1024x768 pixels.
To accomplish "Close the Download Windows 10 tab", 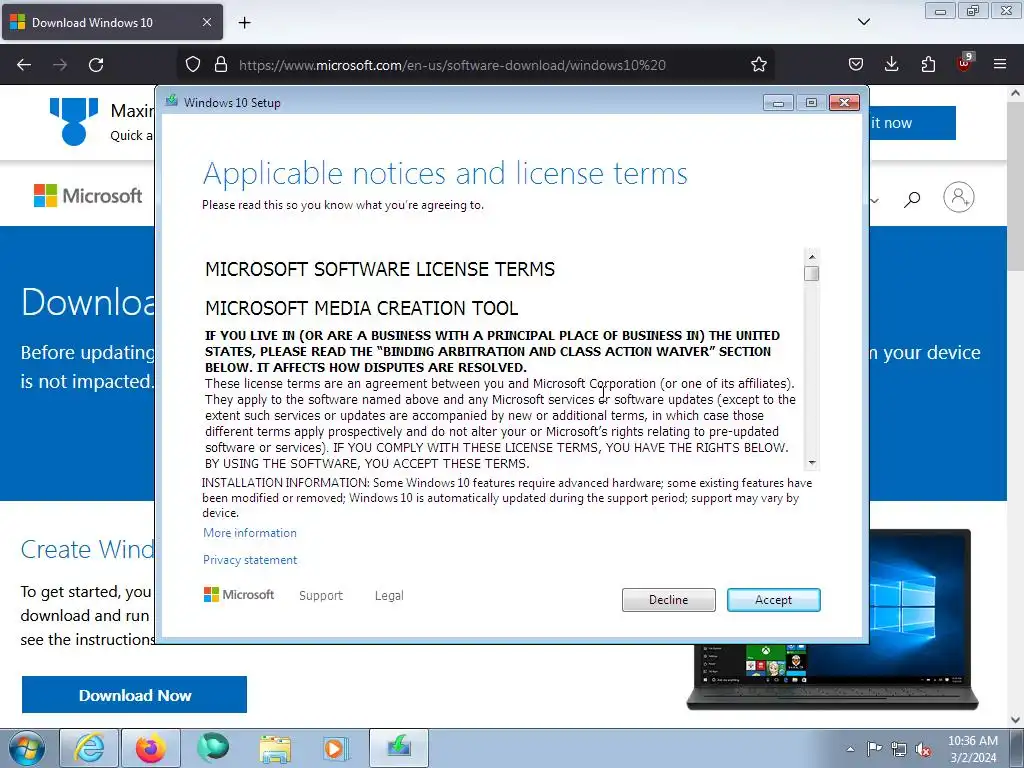I will (x=206, y=22).
